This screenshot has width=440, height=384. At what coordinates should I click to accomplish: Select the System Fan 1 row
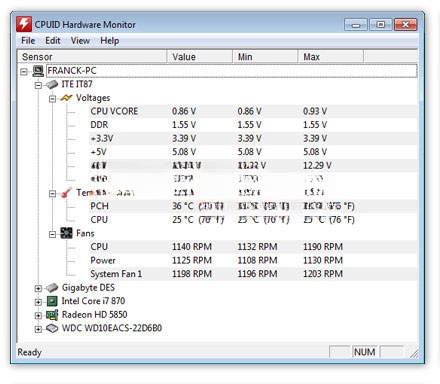[x=253, y=274]
